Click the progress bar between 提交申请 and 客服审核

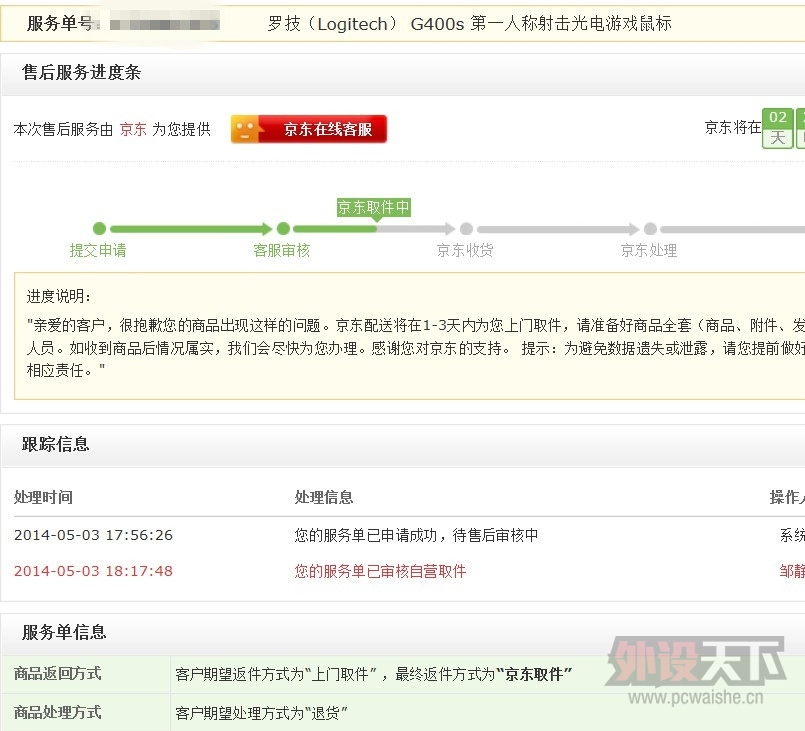coord(191,228)
